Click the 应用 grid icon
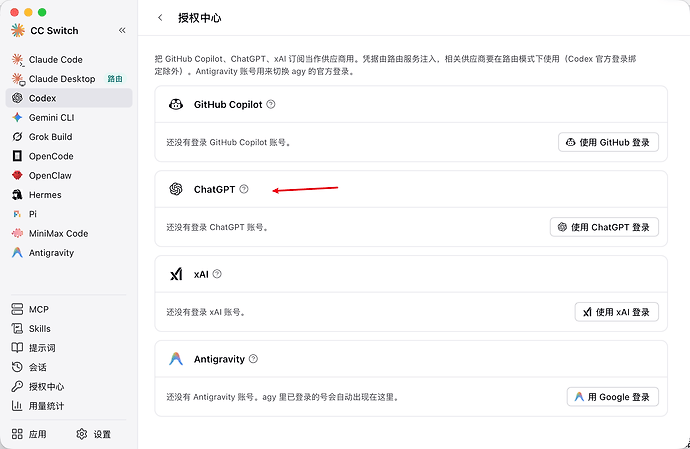This screenshot has height=449, width=690. pos(17,434)
